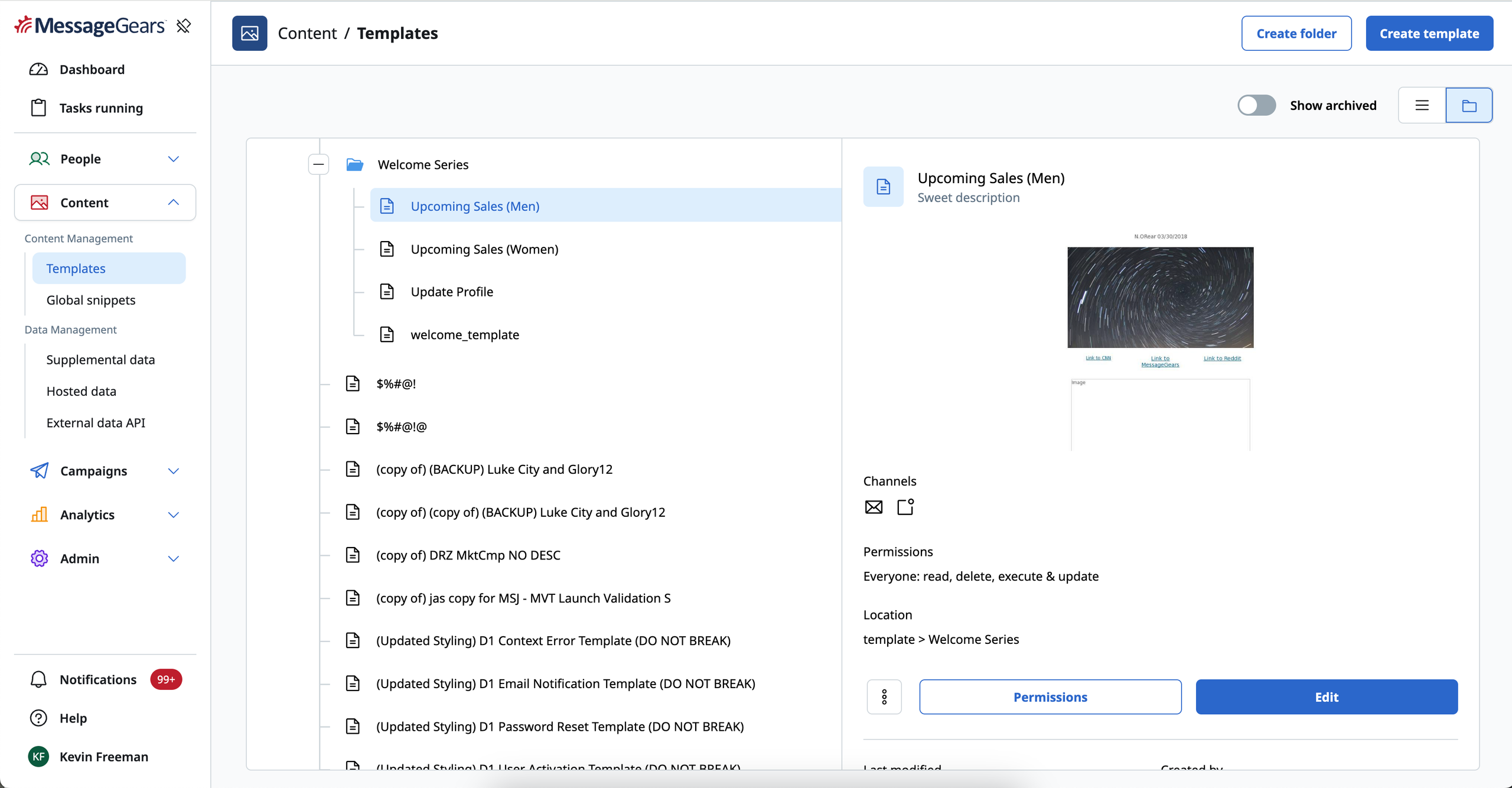Click Link to CNN in preview
The image size is (1512, 788).
tap(1098, 358)
